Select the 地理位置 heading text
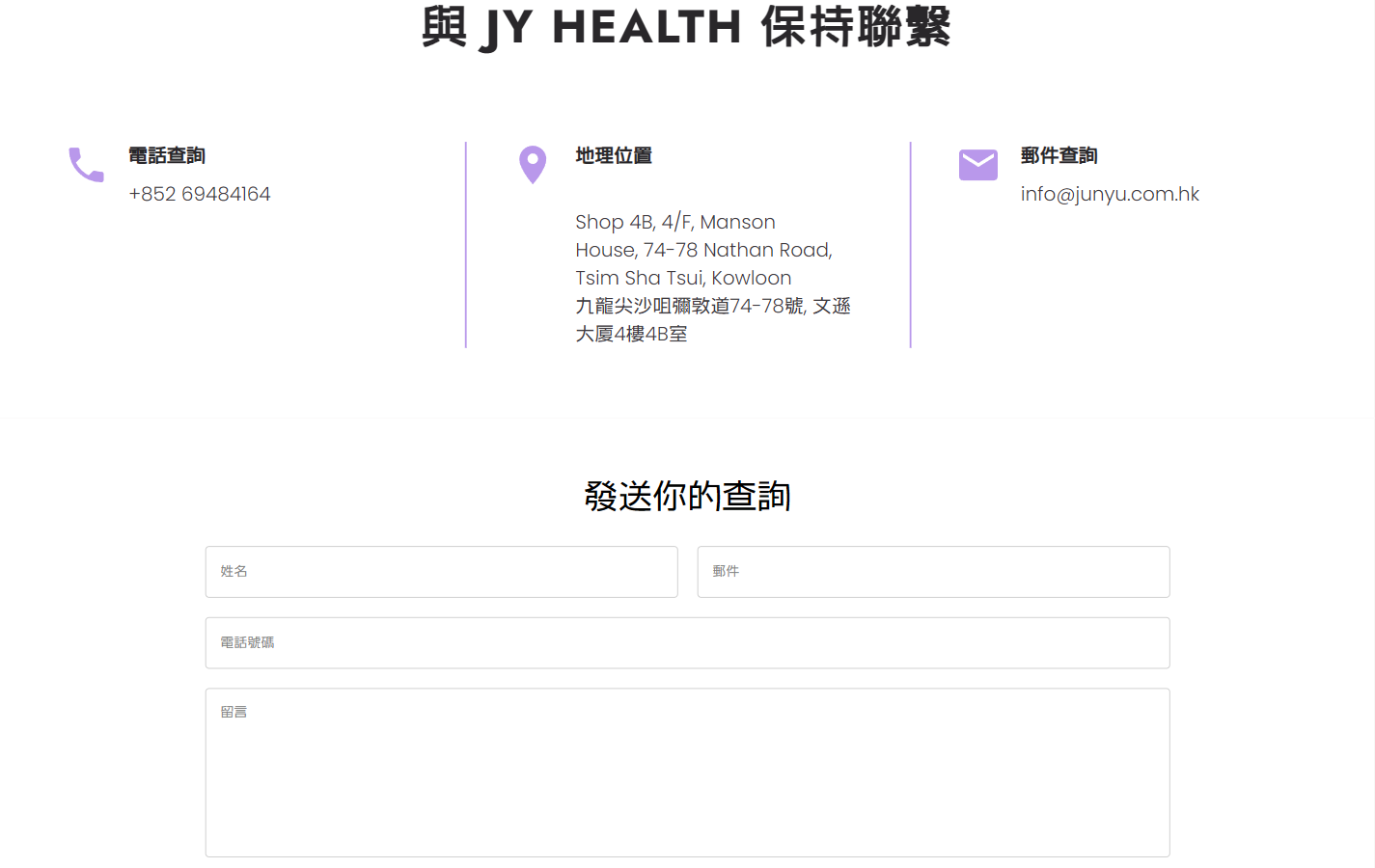 (614, 155)
